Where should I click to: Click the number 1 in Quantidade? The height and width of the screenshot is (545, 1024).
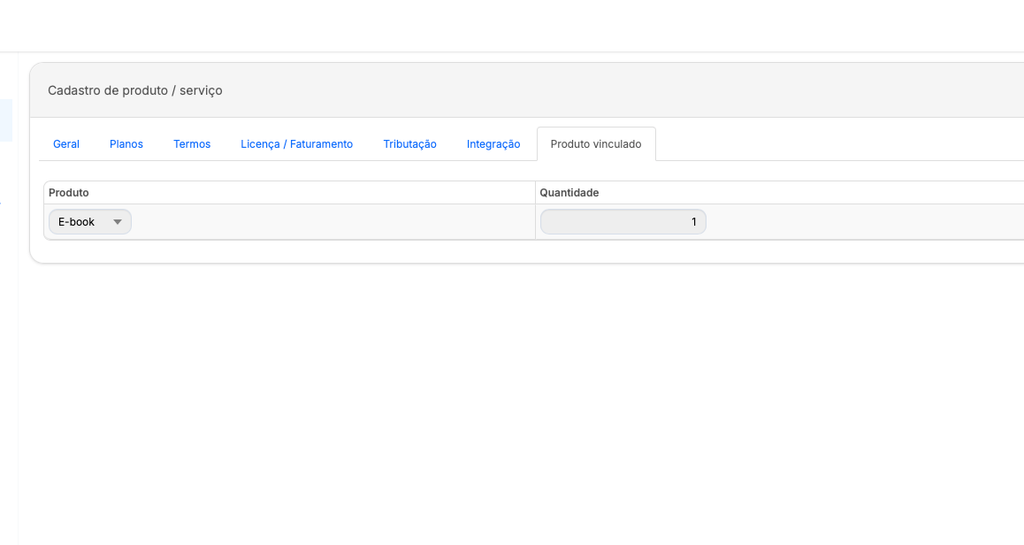[694, 222]
